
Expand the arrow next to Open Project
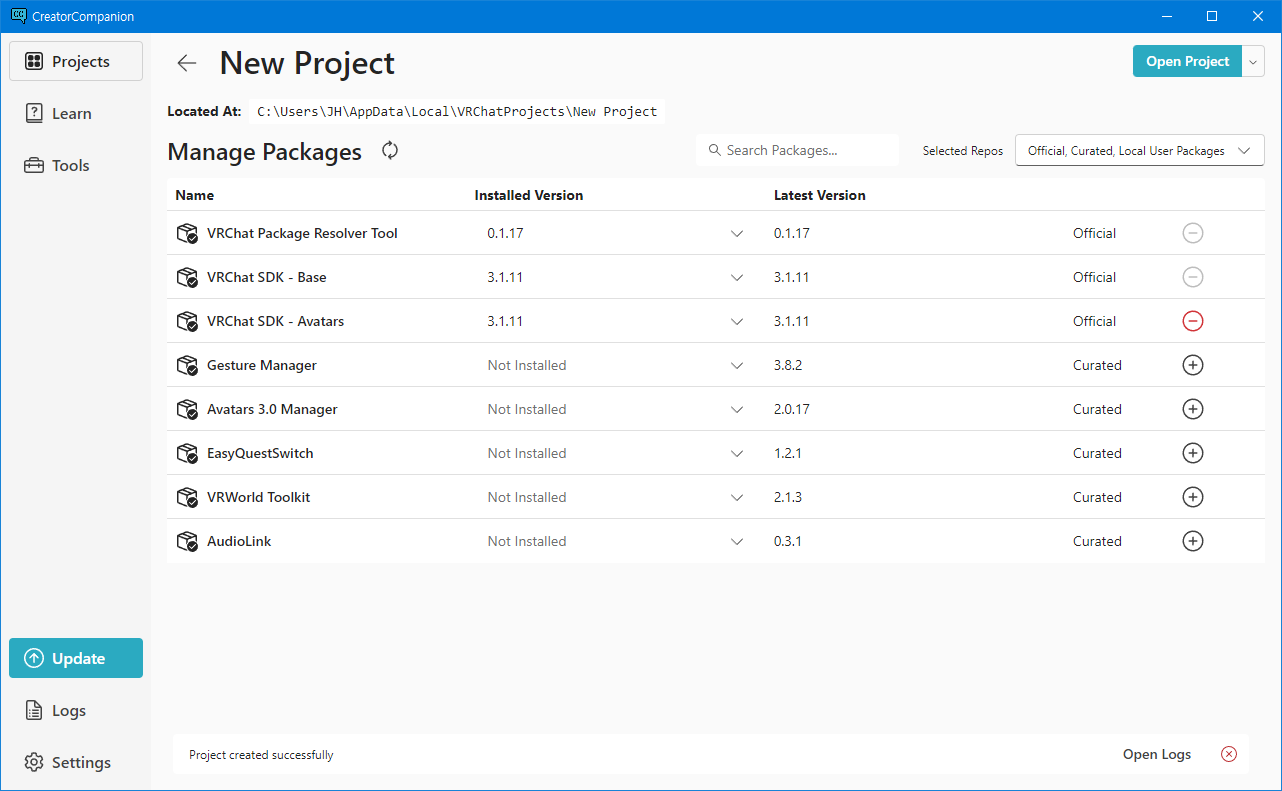point(1254,61)
